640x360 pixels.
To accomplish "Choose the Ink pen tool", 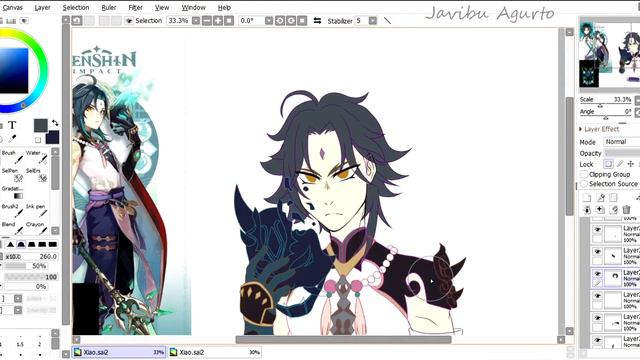I will 37,210.
